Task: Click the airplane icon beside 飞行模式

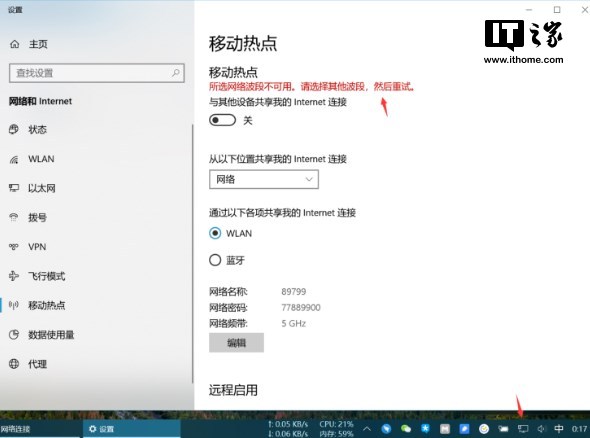Action: [x=14, y=276]
